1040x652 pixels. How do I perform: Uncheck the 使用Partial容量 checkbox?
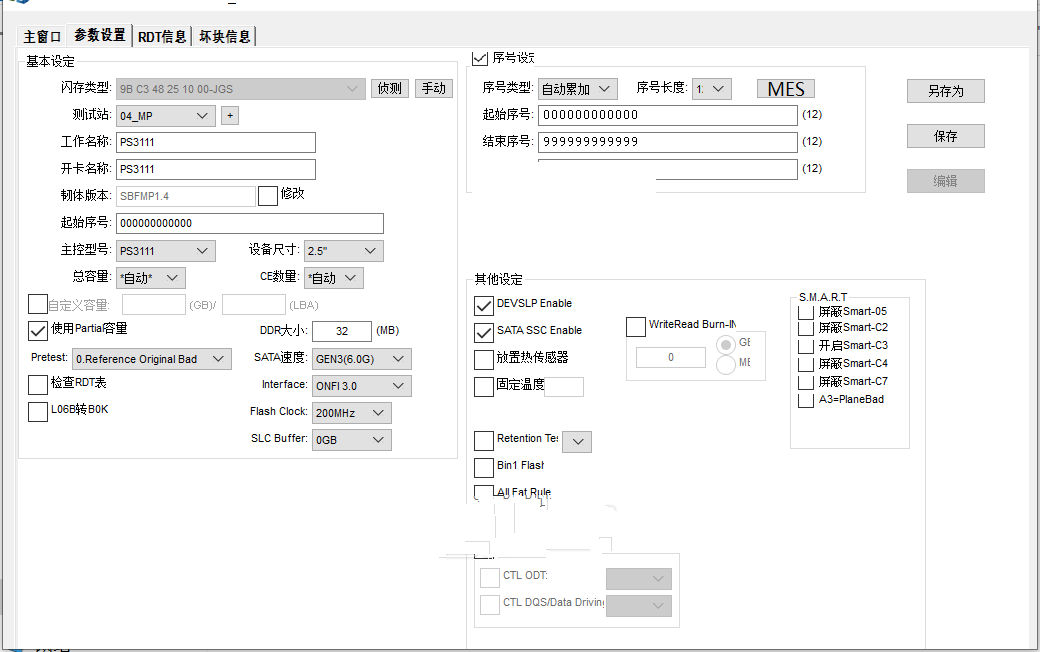(x=38, y=330)
